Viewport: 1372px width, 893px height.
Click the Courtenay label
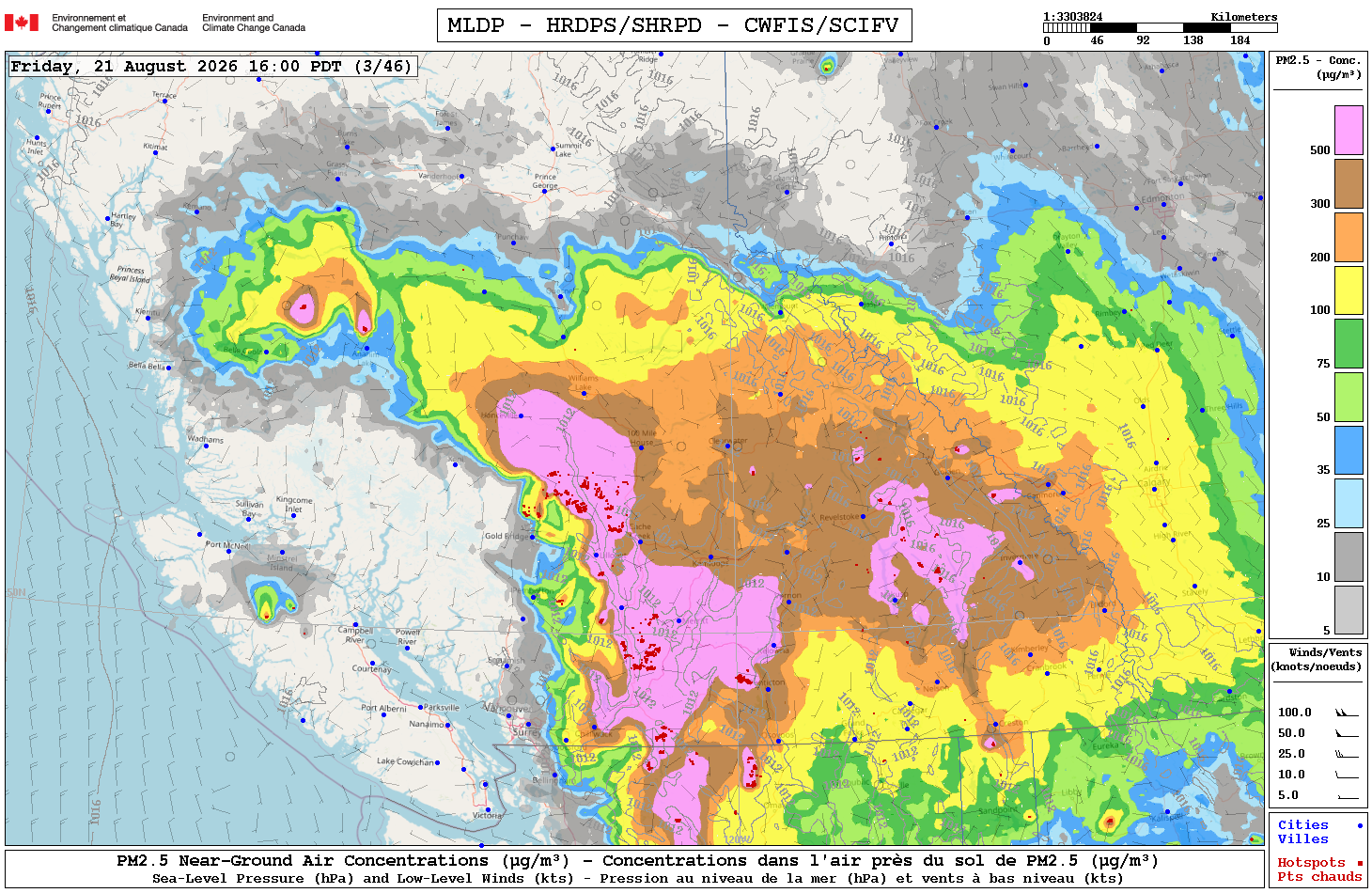click(x=372, y=669)
